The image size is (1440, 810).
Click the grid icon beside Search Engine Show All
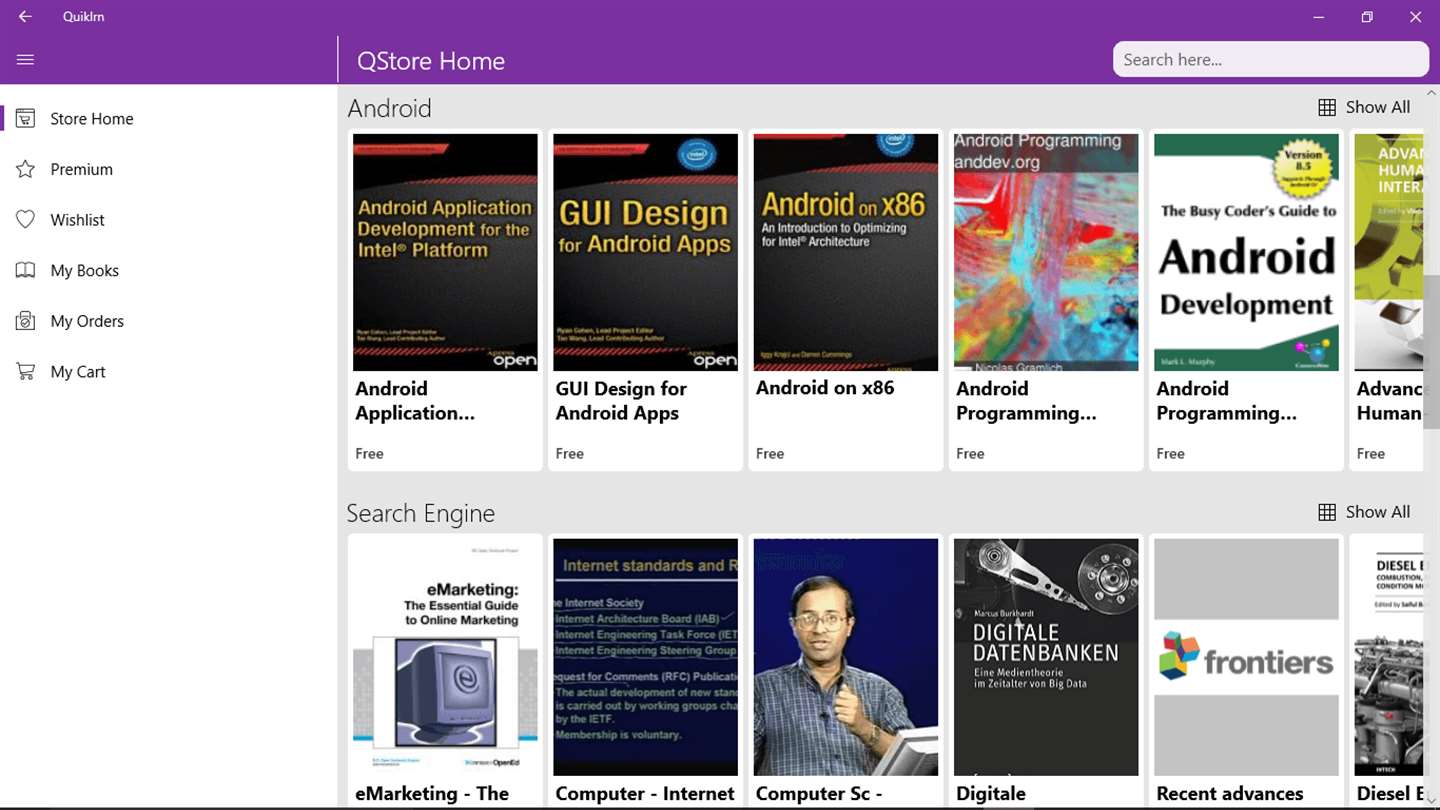[x=1327, y=512]
